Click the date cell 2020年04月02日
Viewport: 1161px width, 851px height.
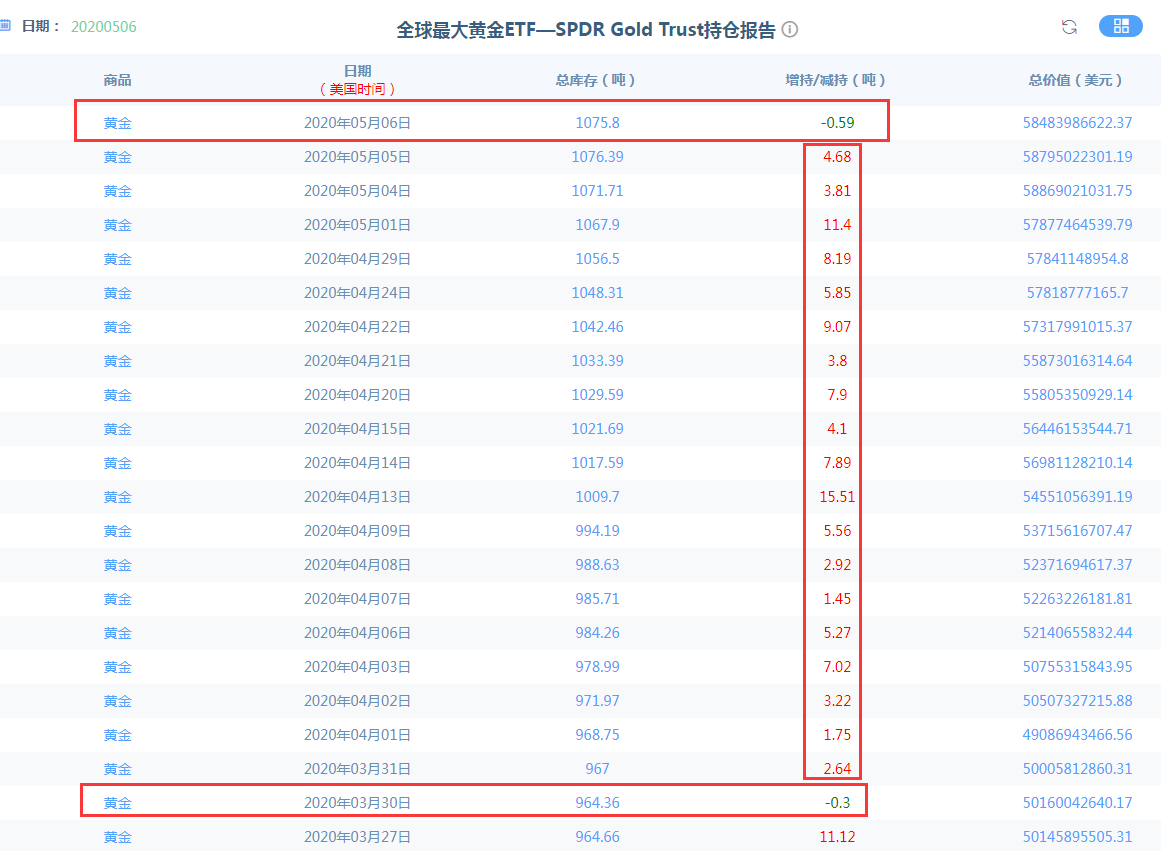click(x=357, y=702)
